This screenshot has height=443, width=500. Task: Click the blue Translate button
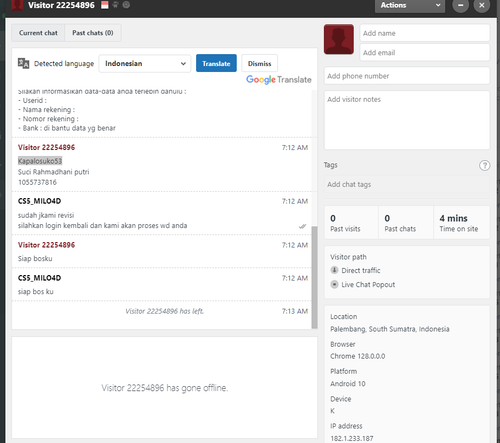216,63
